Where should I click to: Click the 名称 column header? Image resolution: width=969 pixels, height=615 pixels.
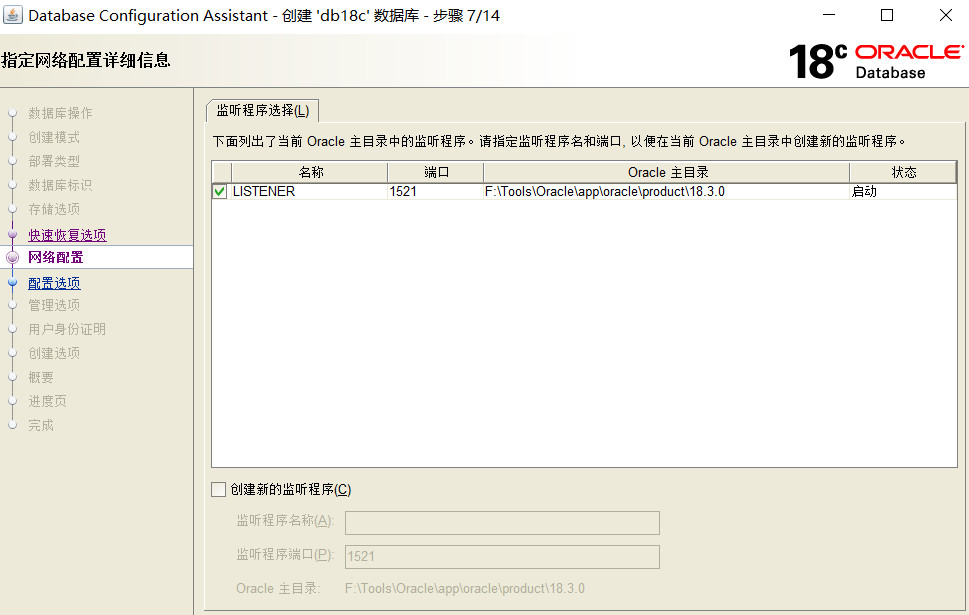[310, 172]
